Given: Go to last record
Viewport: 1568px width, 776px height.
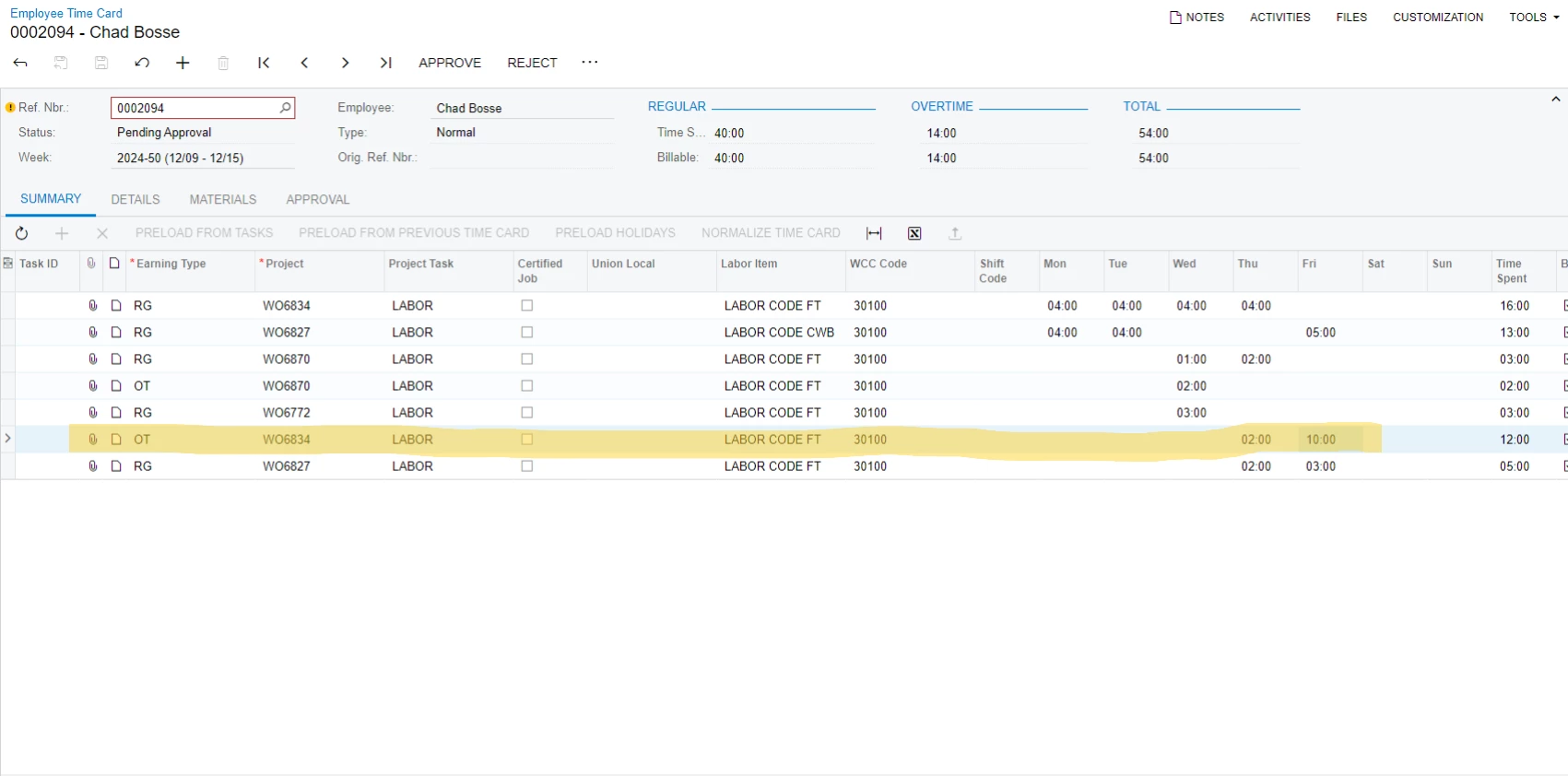Looking at the screenshot, I should pyautogui.click(x=385, y=63).
